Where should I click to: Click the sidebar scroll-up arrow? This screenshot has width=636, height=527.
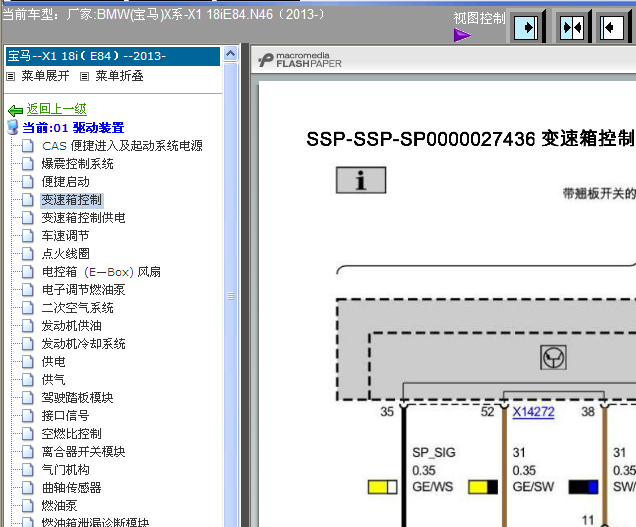[x=230, y=54]
